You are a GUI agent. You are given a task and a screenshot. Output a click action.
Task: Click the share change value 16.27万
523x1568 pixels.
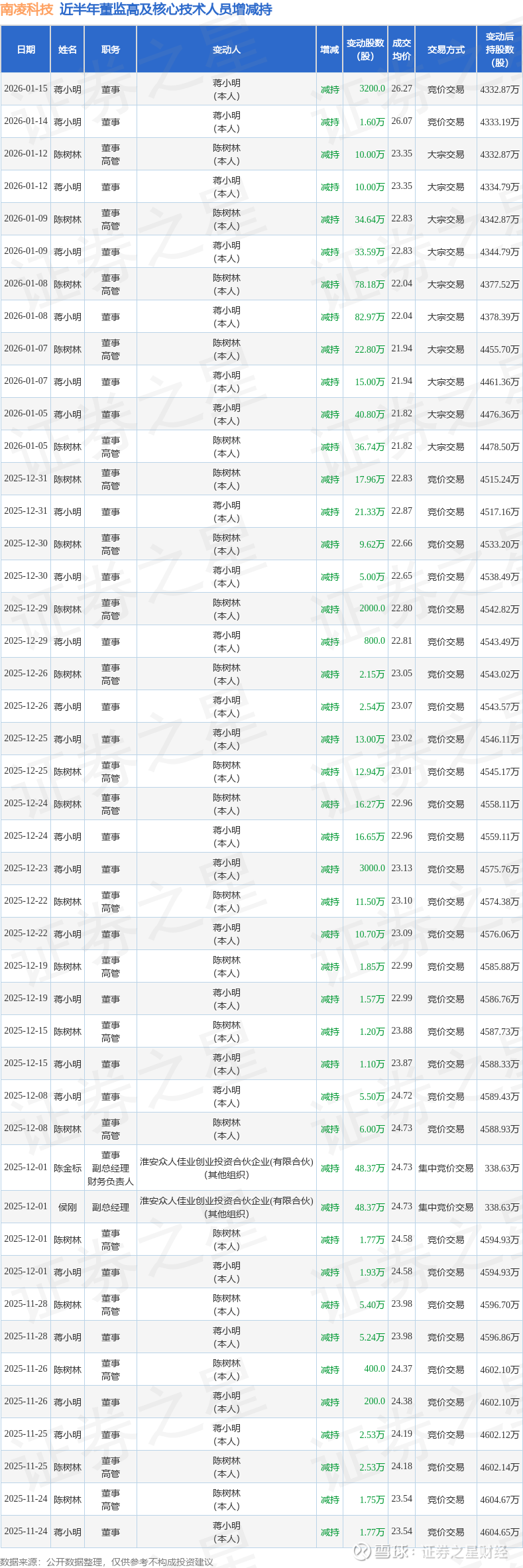pos(370,804)
